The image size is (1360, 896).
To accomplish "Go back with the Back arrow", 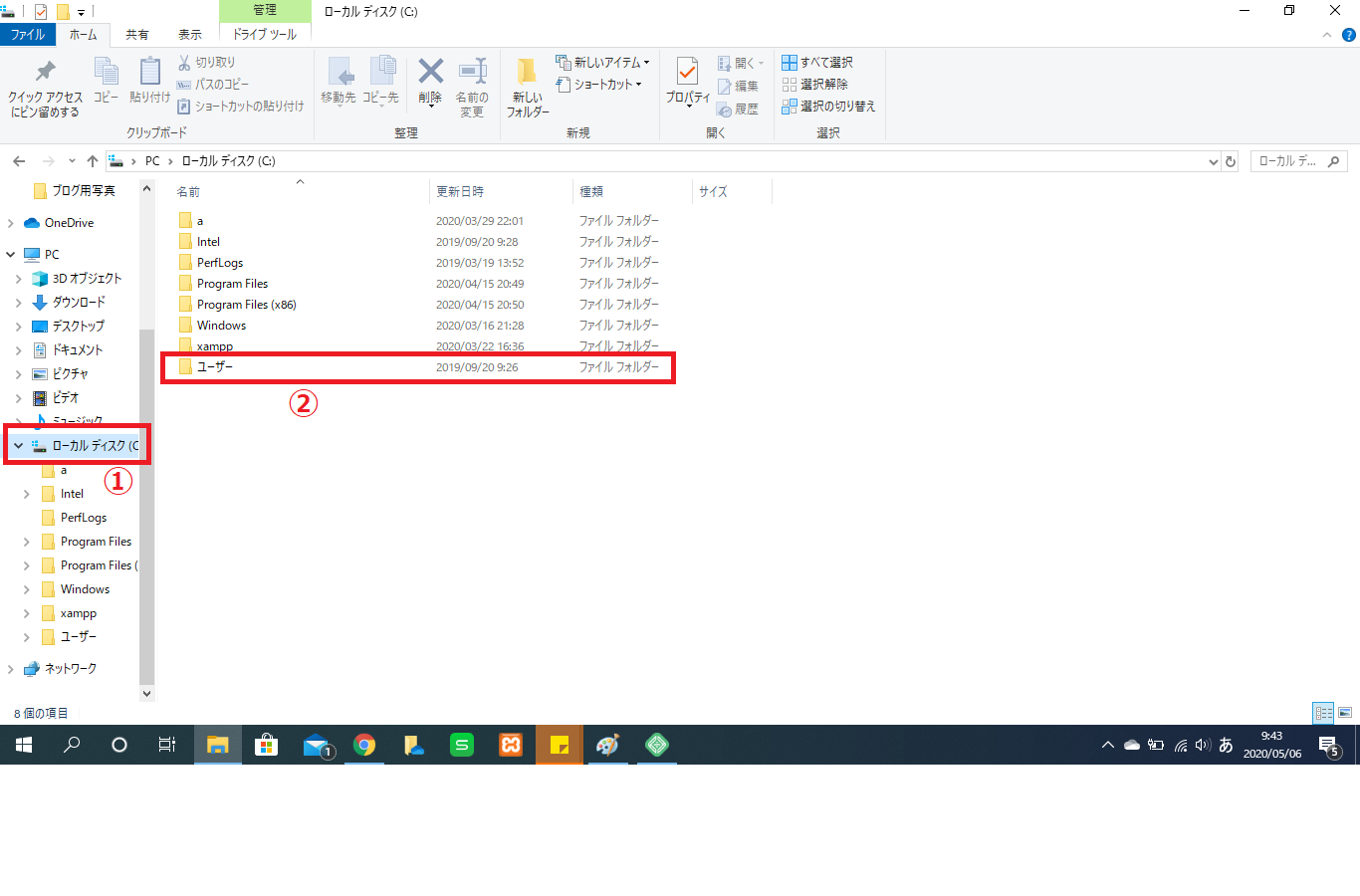I will click(19, 161).
